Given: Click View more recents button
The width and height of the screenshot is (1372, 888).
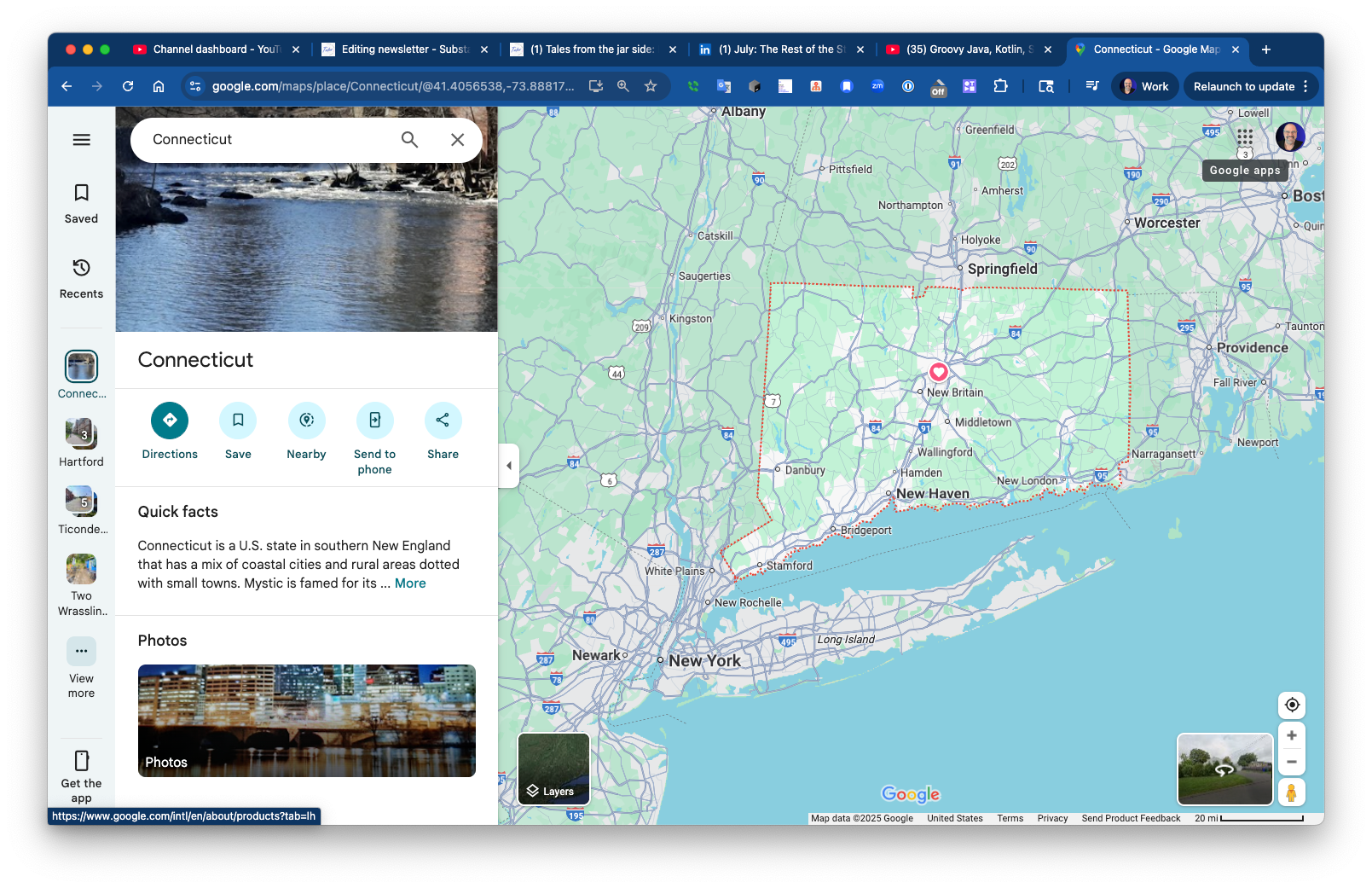Looking at the screenshot, I should click(x=82, y=668).
